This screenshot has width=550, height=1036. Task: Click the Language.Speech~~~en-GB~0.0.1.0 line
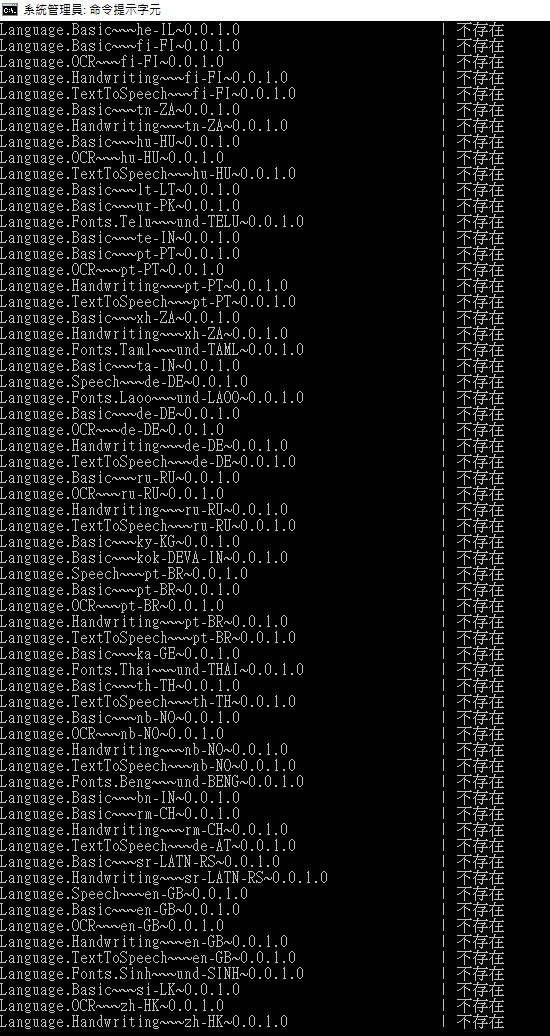(x=124, y=894)
